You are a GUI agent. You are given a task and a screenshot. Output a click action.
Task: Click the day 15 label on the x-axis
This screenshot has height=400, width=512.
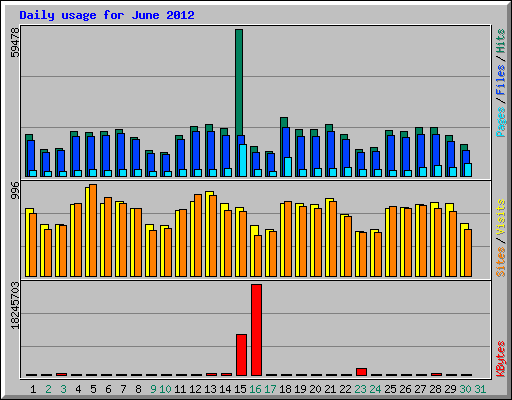[240, 389]
